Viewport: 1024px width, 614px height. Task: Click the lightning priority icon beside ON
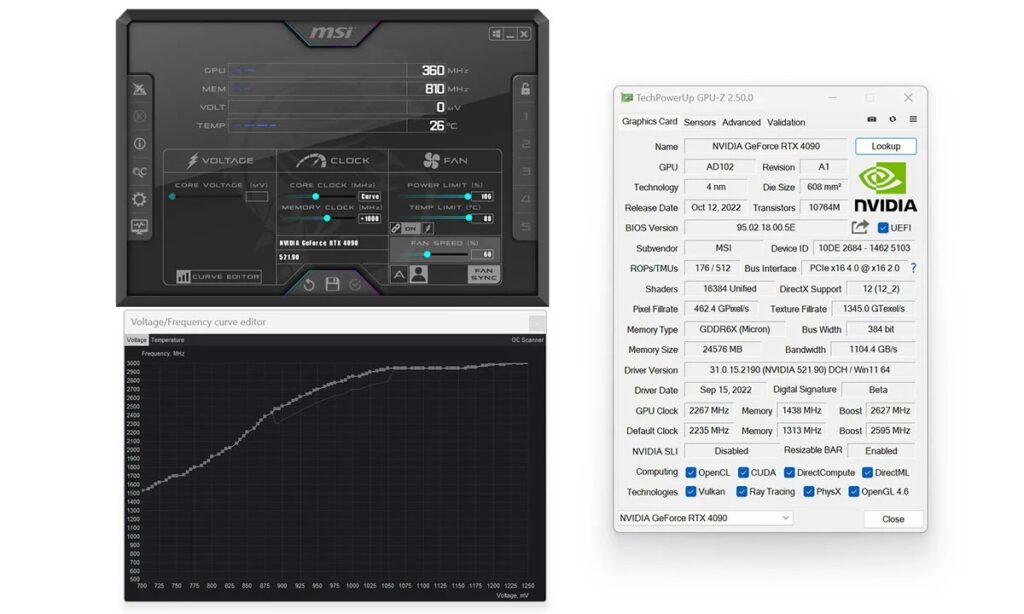point(428,228)
